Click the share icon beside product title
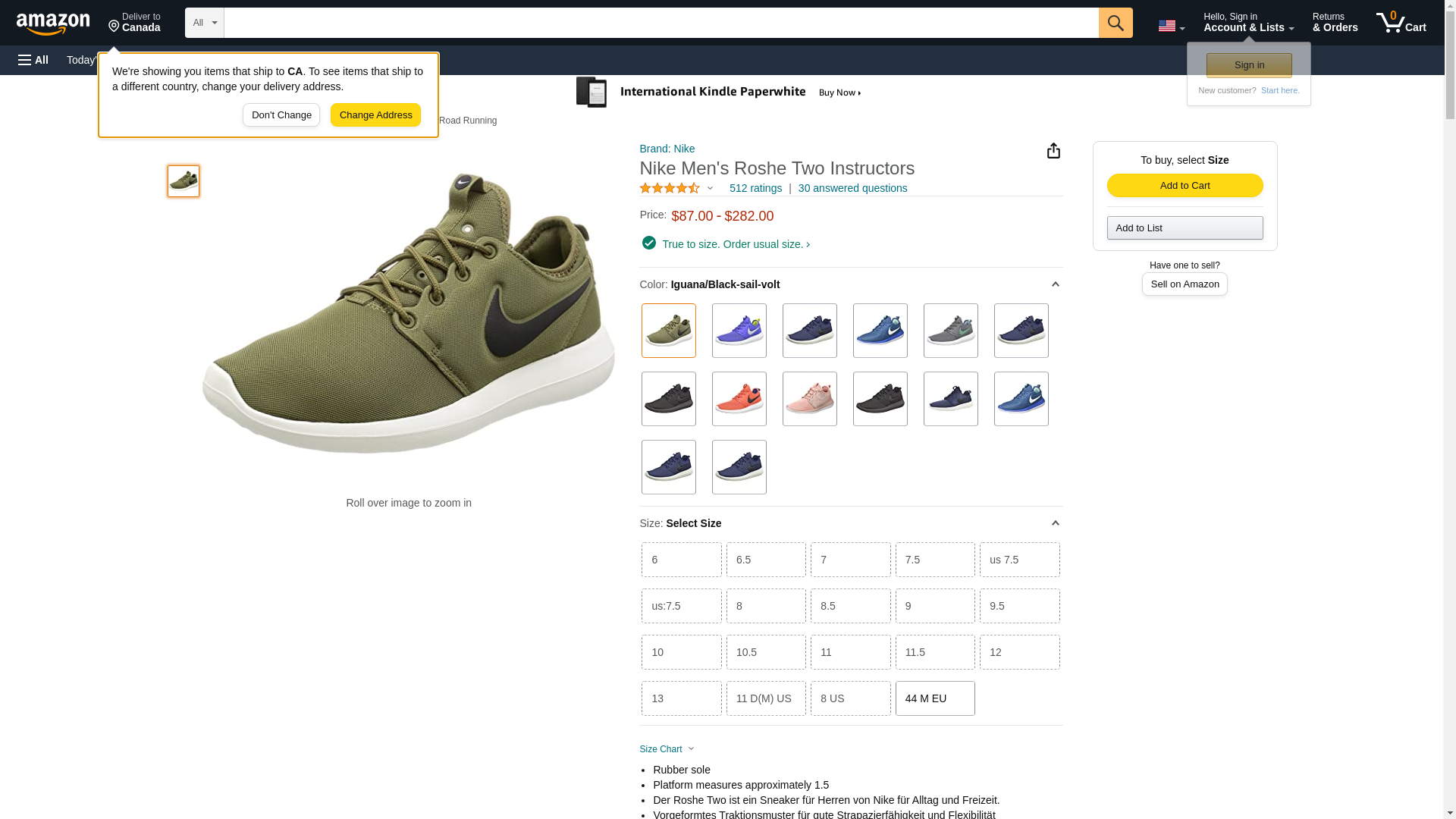The height and width of the screenshot is (819, 1456). click(1053, 151)
